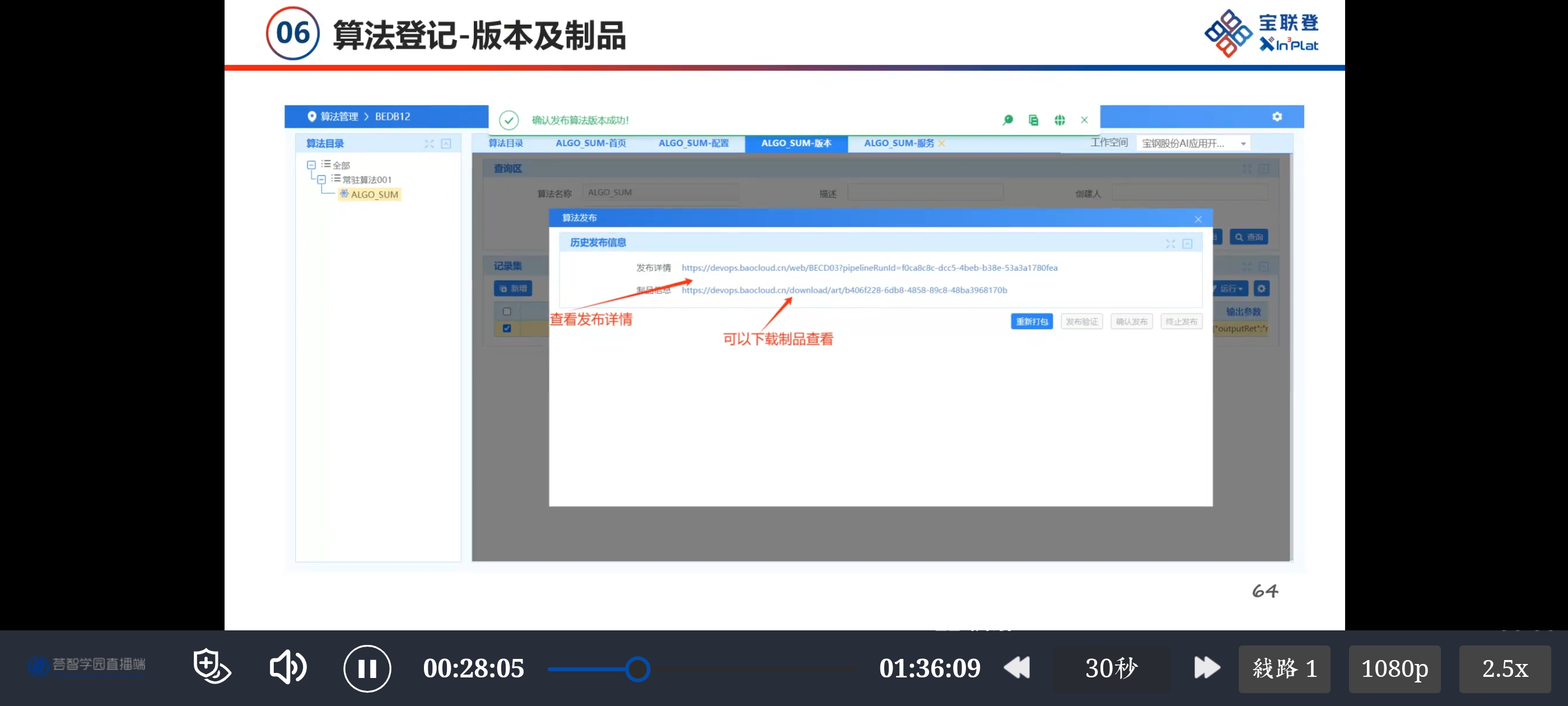Collapse the 常驻算法001 tree node
The image size is (1568, 706).
click(321, 180)
